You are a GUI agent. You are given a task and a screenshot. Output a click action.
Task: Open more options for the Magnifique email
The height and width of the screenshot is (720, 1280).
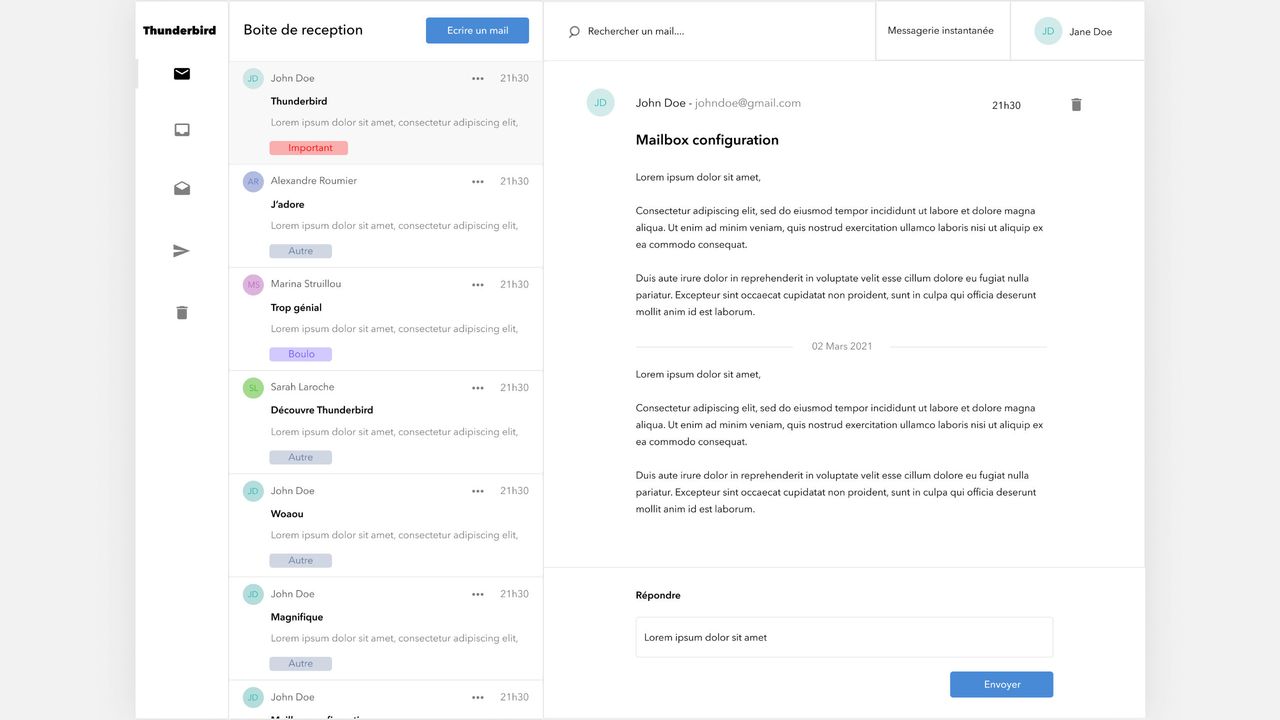478,594
